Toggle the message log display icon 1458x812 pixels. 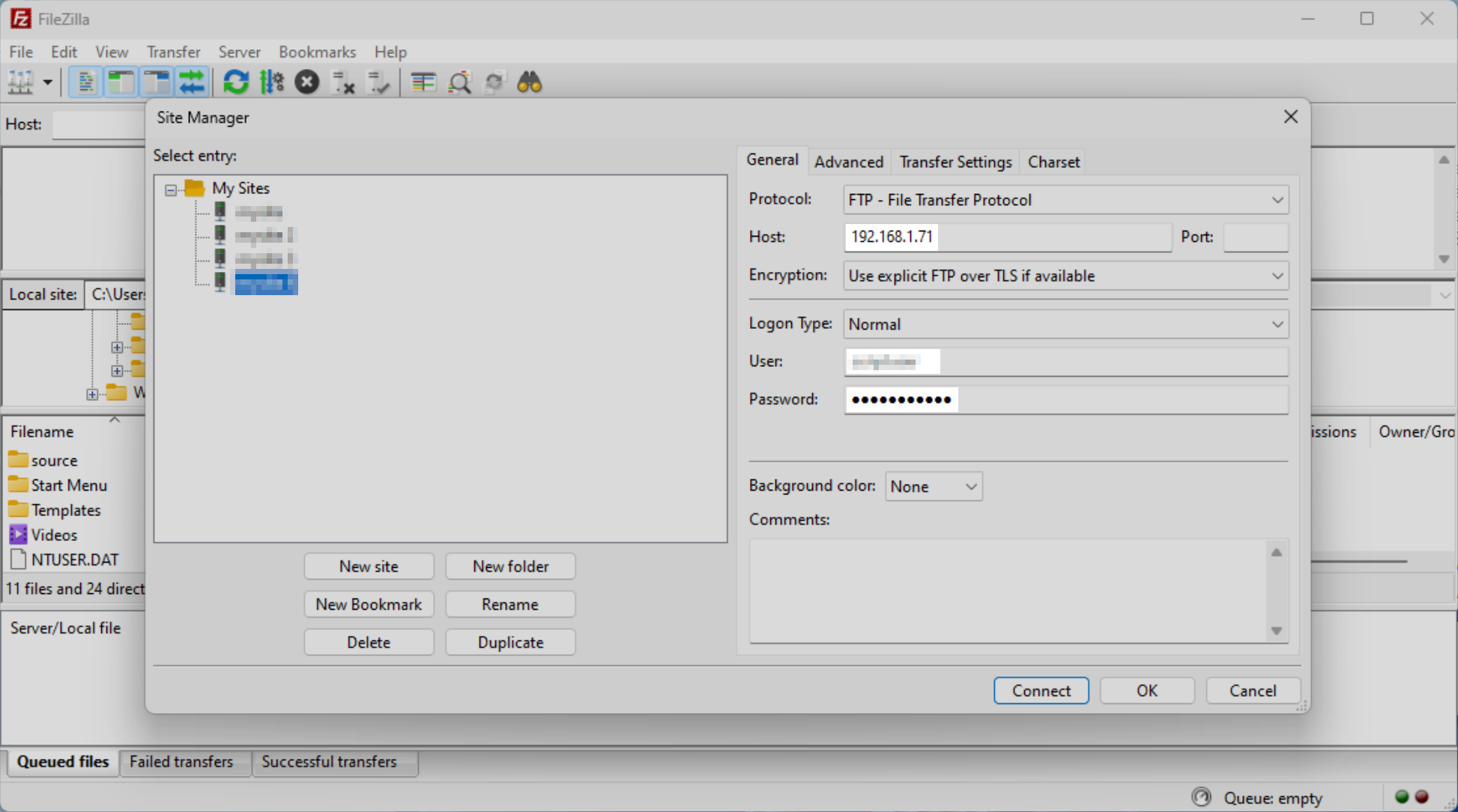point(85,82)
